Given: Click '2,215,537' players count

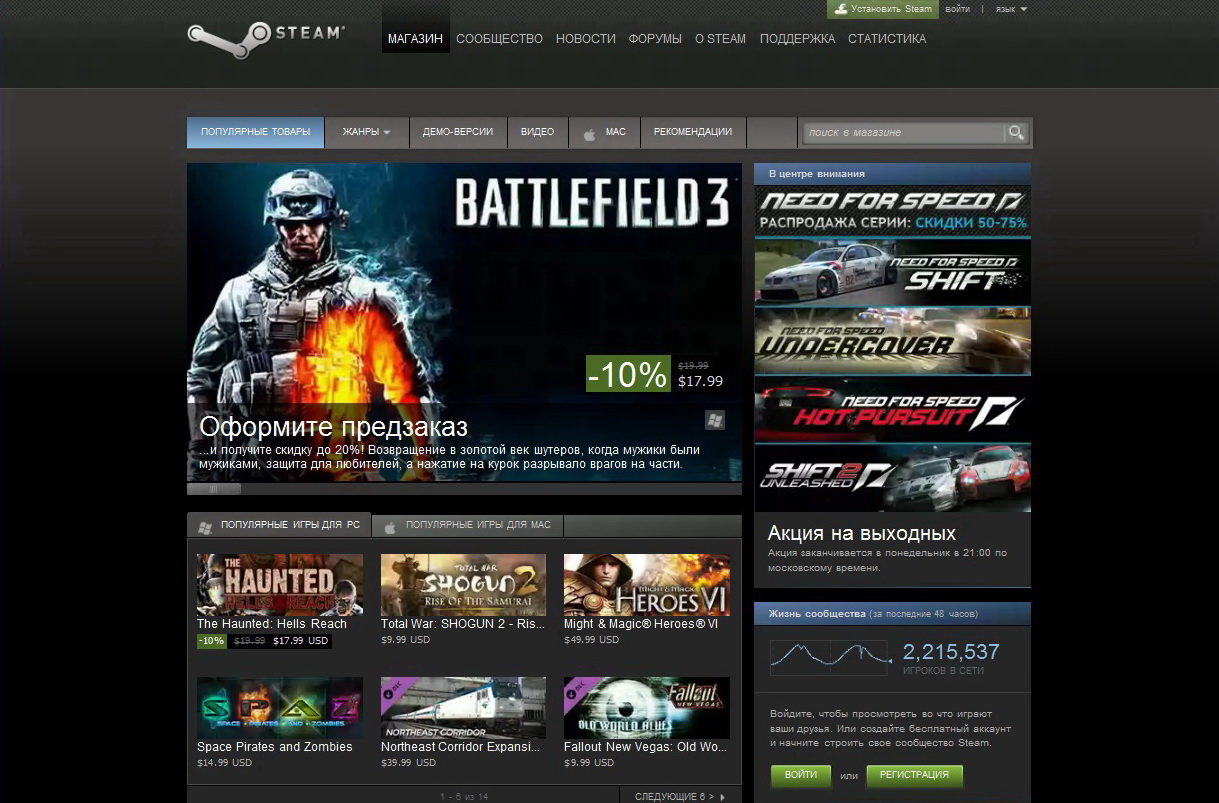Looking at the screenshot, I should pyautogui.click(x=951, y=652).
